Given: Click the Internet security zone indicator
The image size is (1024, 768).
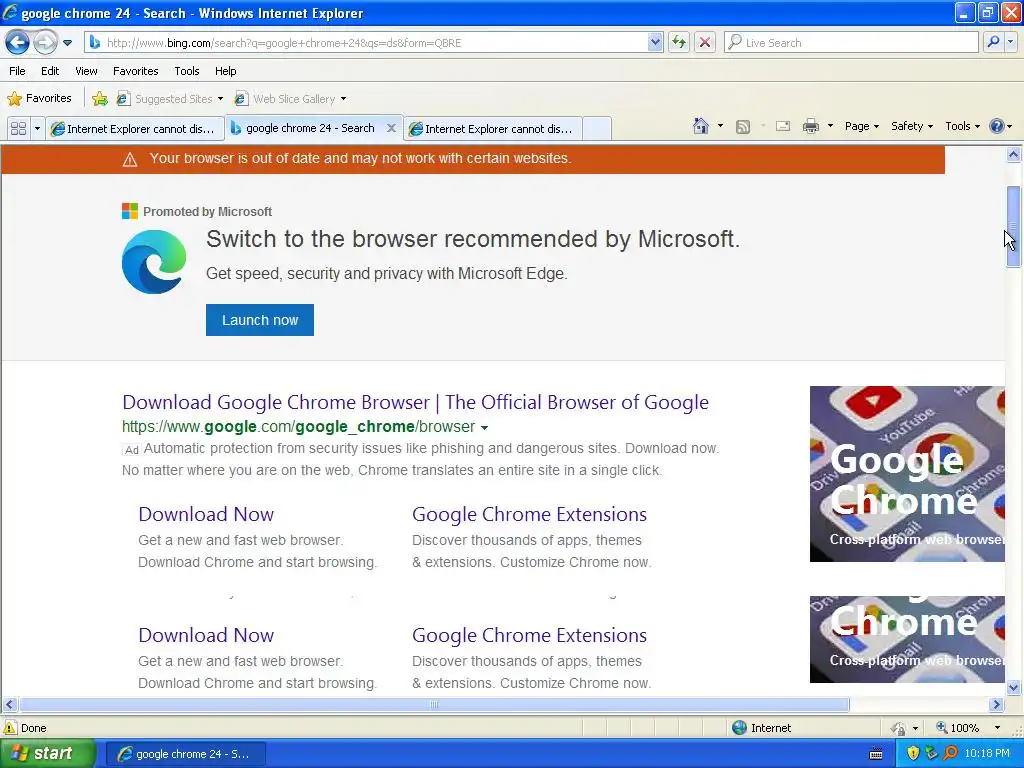Looking at the screenshot, I should (761, 728).
